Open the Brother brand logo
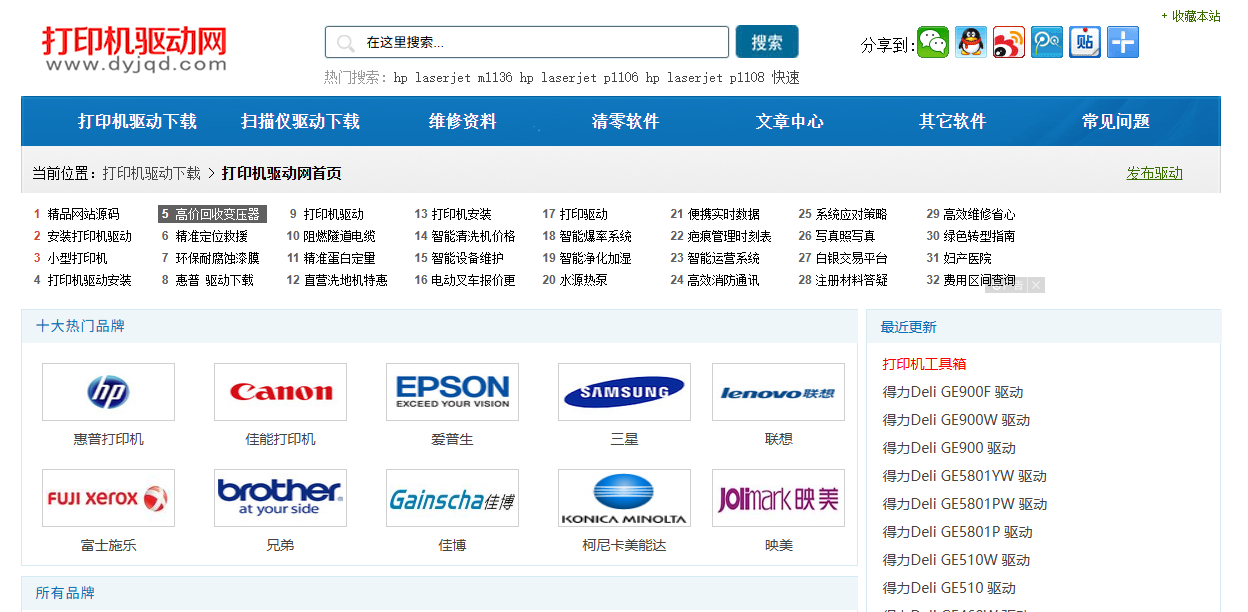 [x=280, y=498]
